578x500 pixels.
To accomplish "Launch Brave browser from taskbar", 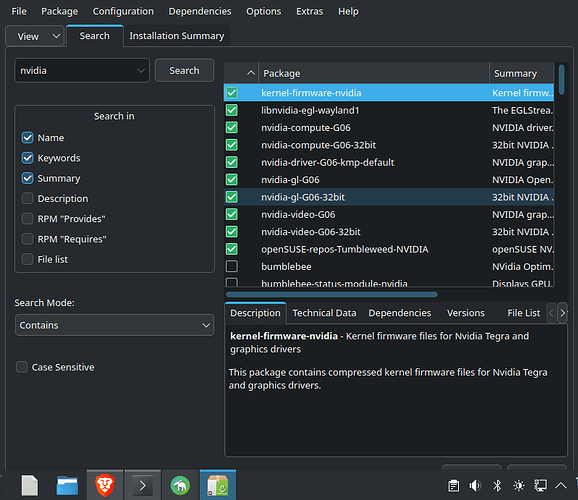I will [105, 485].
